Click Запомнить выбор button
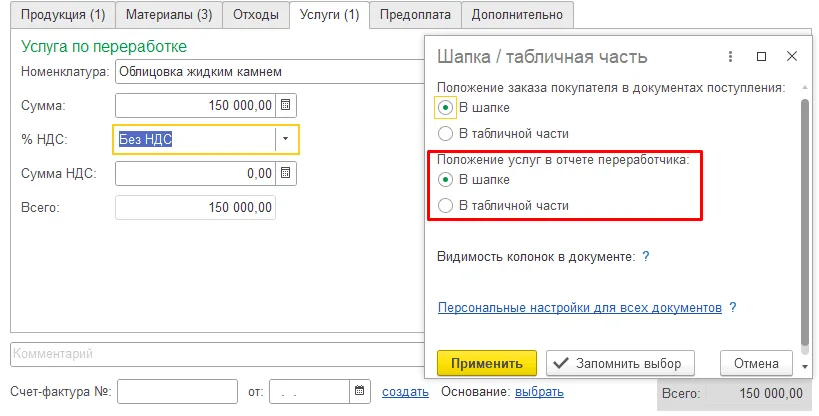Viewport: 819px width, 416px height. [x=620, y=363]
